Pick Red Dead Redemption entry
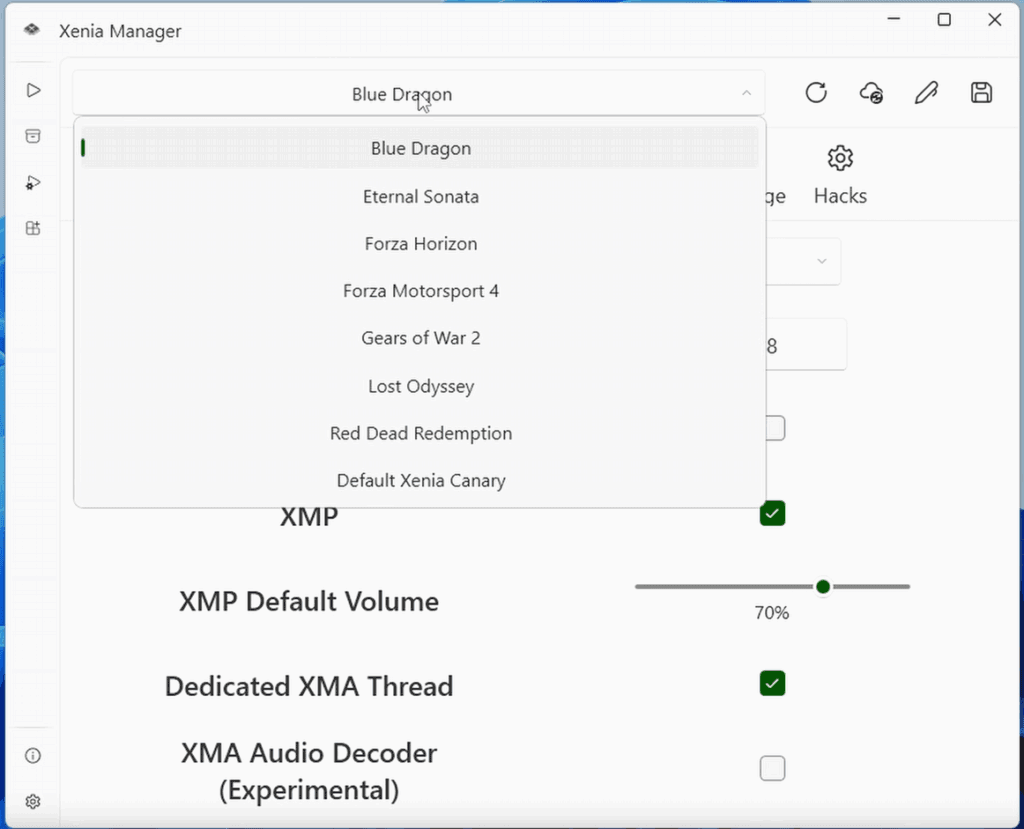The width and height of the screenshot is (1024, 829). (420, 433)
